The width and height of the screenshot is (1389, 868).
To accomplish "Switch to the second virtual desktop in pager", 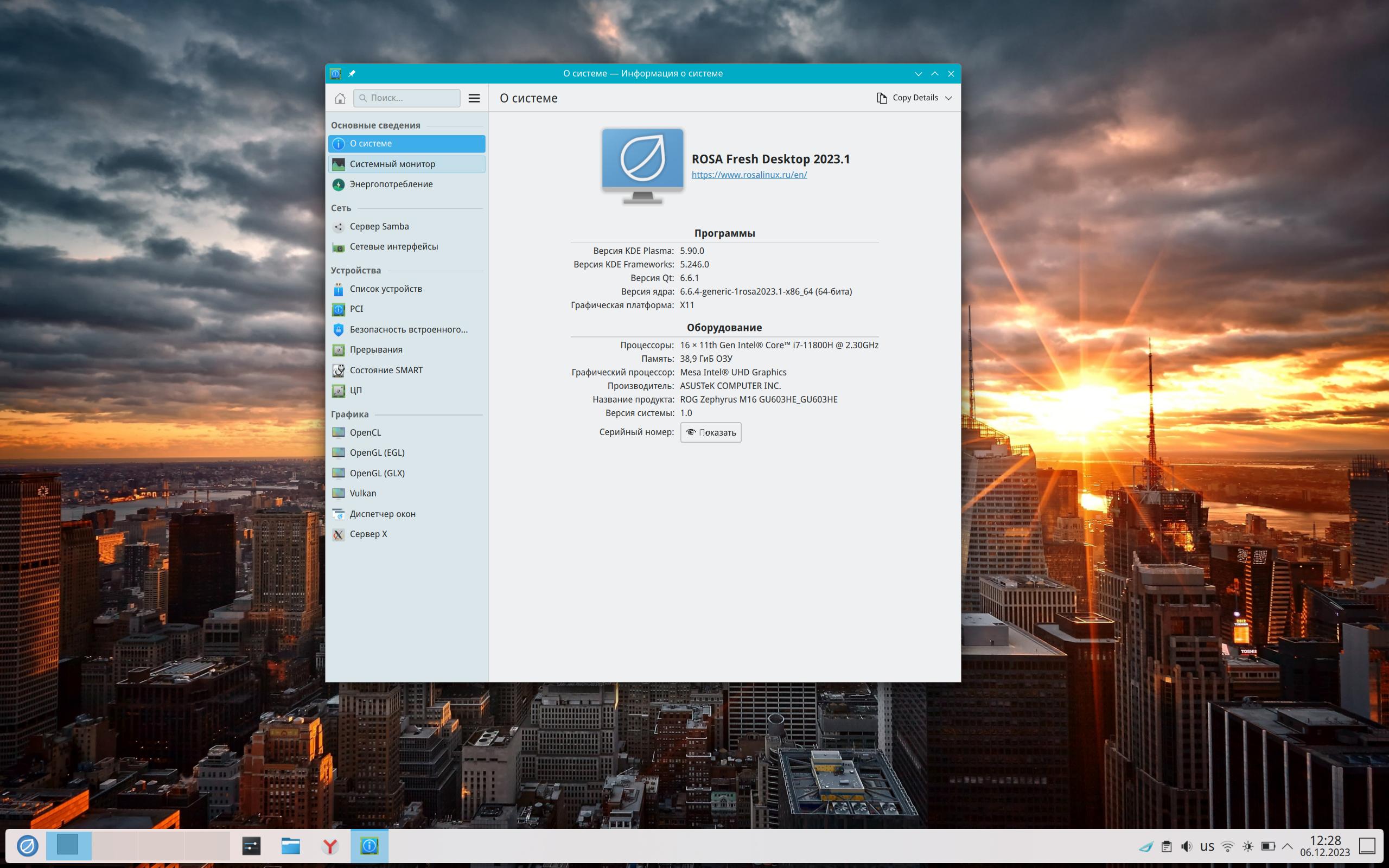I will click(x=115, y=846).
